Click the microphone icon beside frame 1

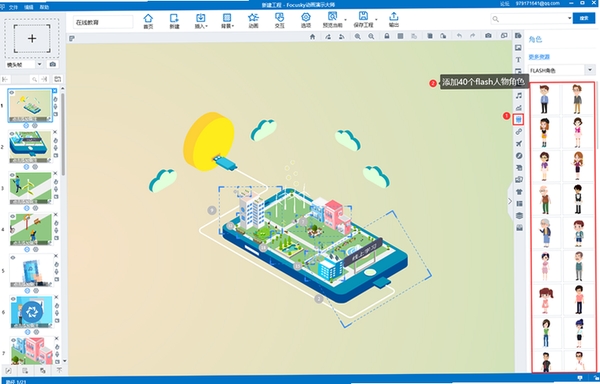click(x=55, y=107)
